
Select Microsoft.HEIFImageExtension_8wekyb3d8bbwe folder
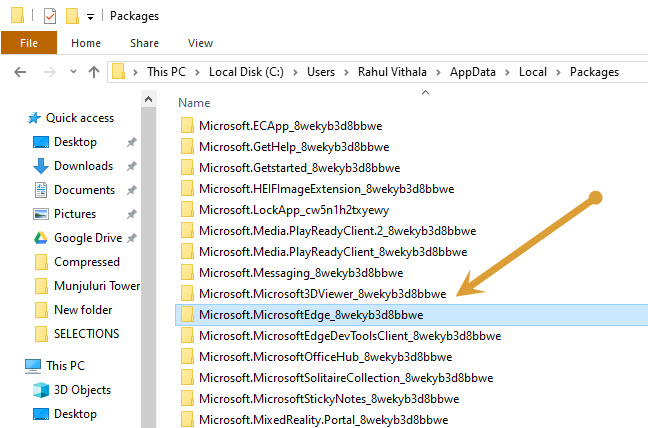tap(317, 189)
